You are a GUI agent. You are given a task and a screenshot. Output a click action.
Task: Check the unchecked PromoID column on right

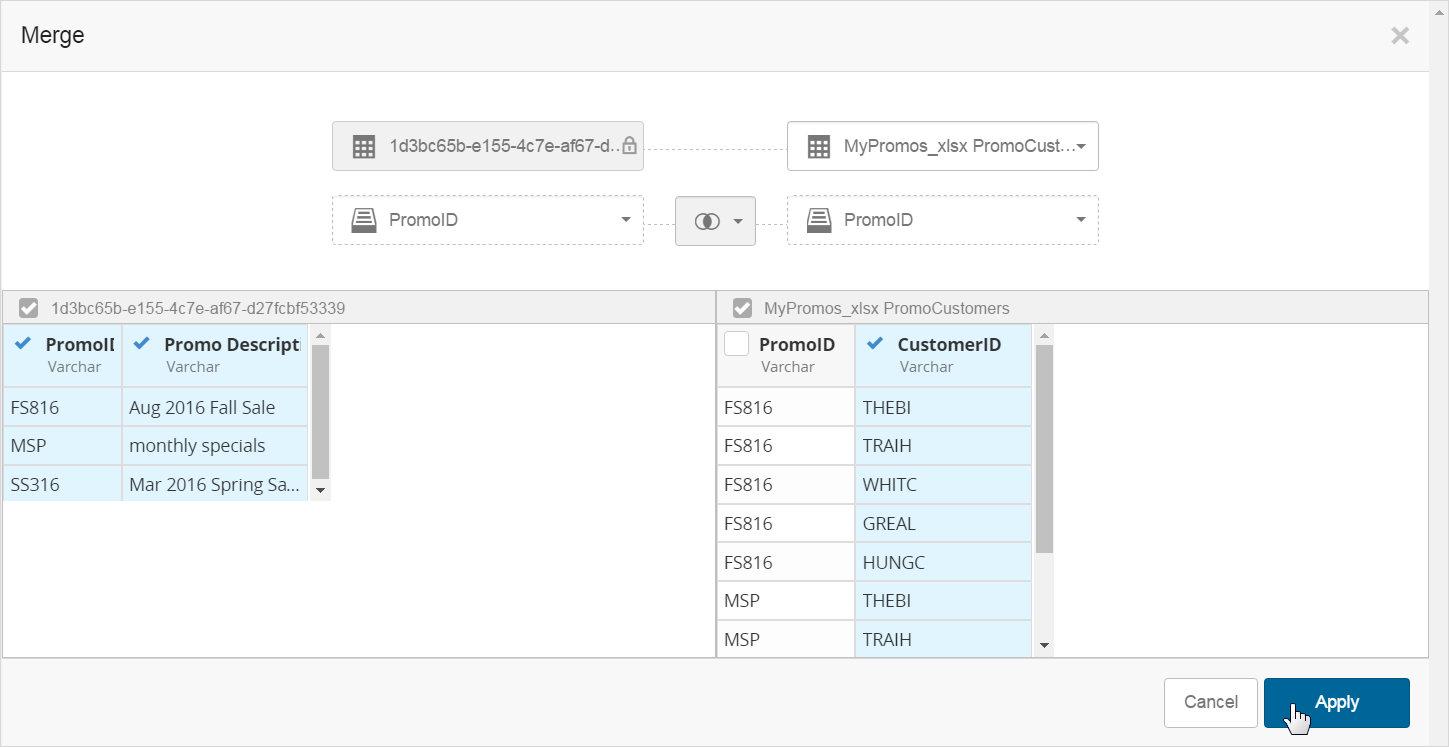pyautogui.click(x=736, y=344)
